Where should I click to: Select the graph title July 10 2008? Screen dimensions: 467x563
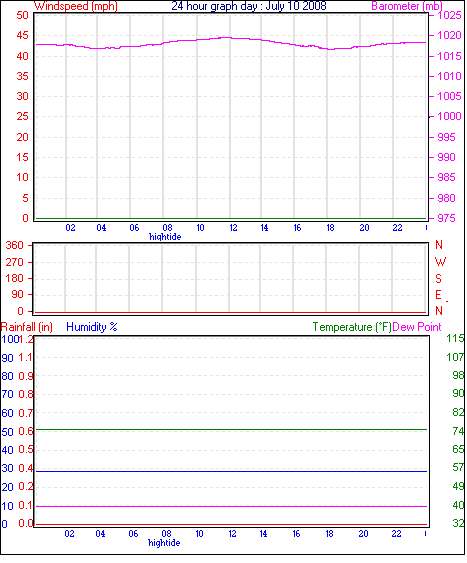click(x=249, y=6)
